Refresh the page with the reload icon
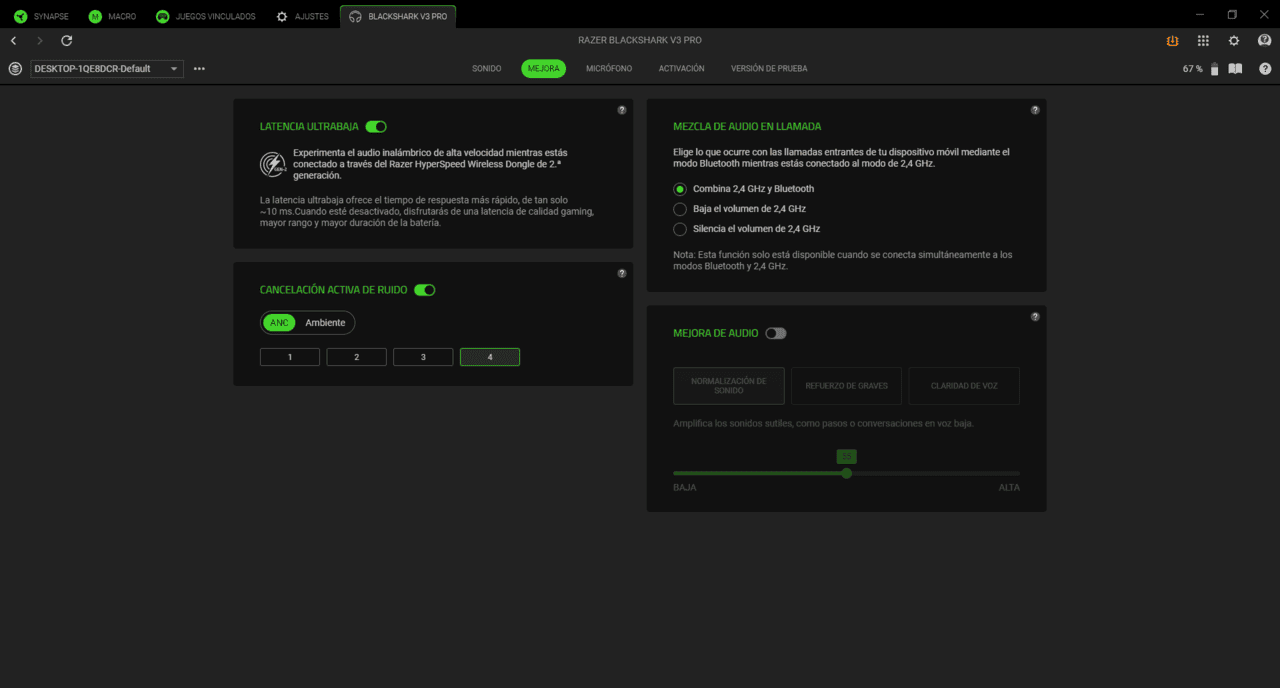Viewport: 1280px width, 688px height. point(67,41)
